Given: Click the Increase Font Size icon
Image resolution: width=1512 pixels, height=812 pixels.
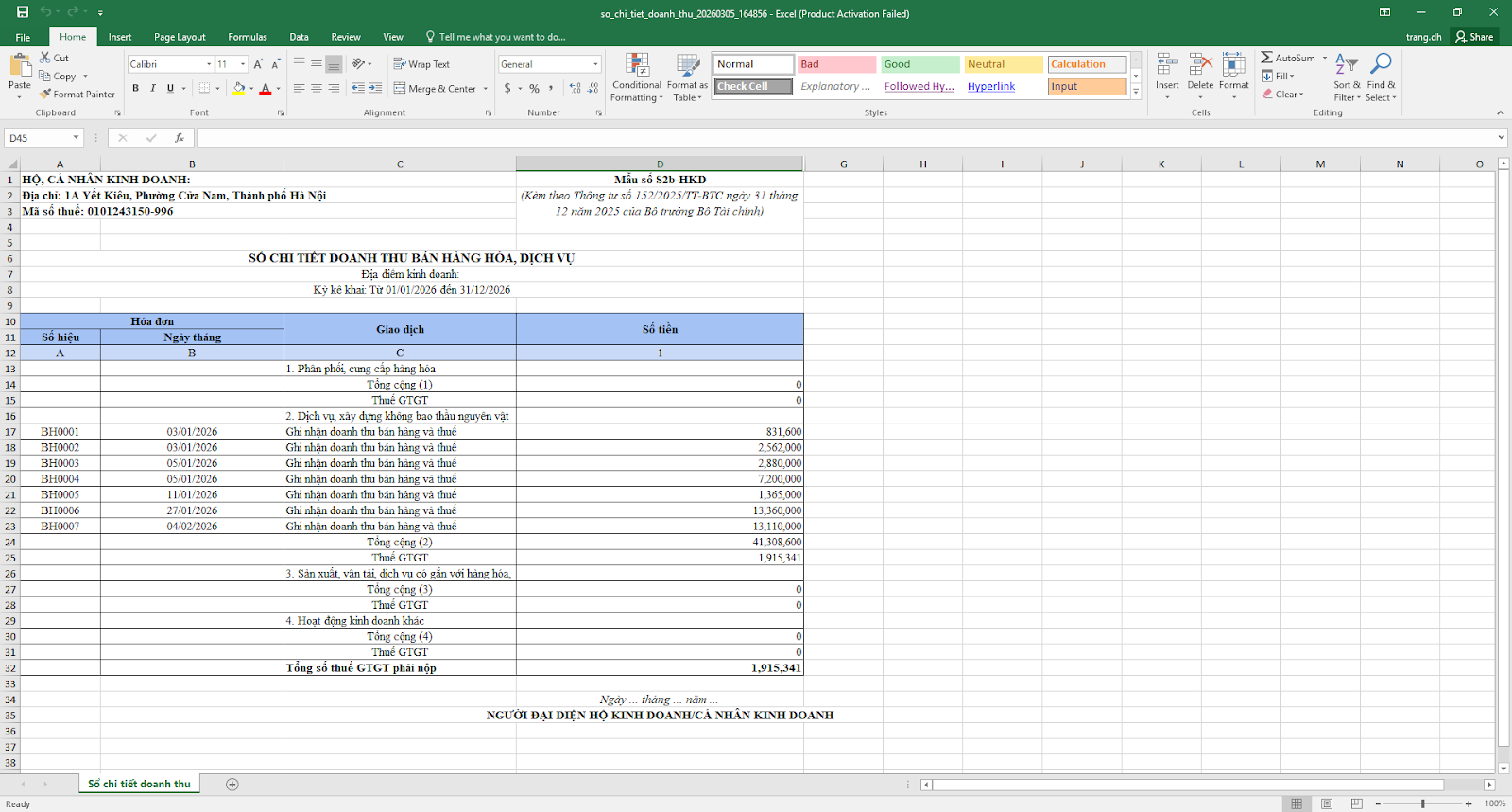Looking at the screenshot, I should pos(258,64).
